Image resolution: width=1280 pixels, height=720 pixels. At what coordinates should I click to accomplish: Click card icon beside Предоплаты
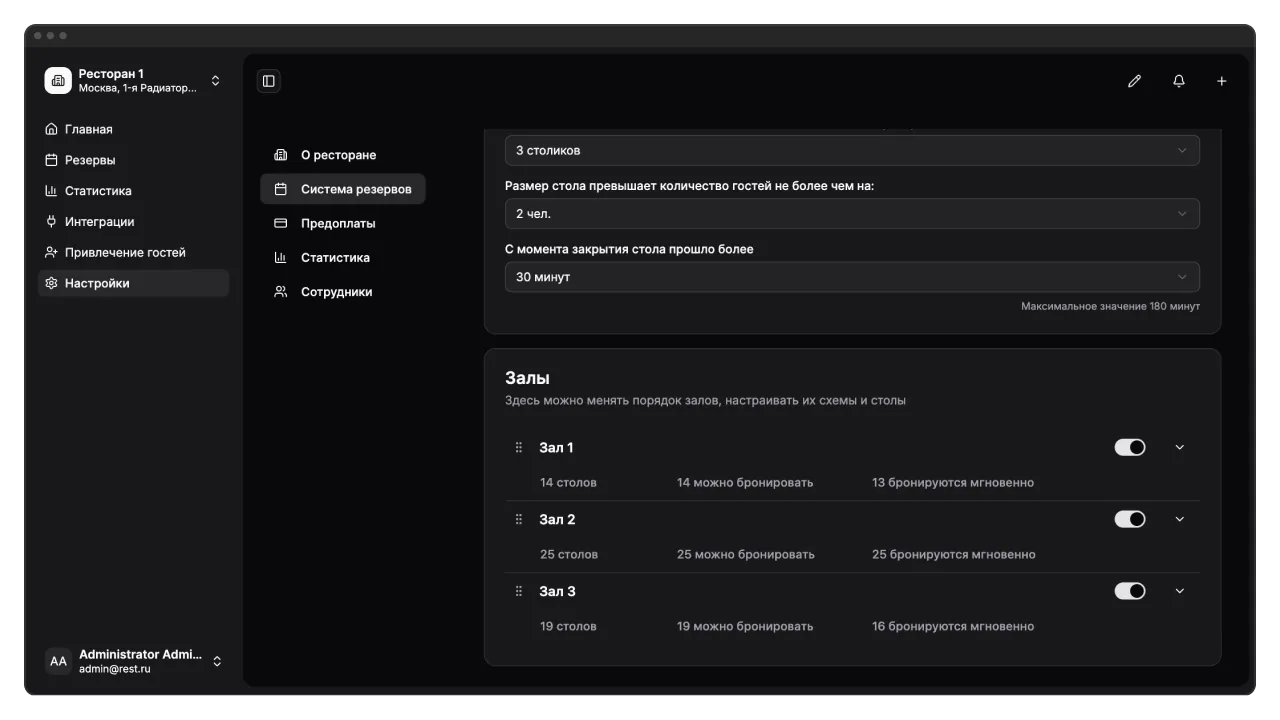tap(281, 223)
